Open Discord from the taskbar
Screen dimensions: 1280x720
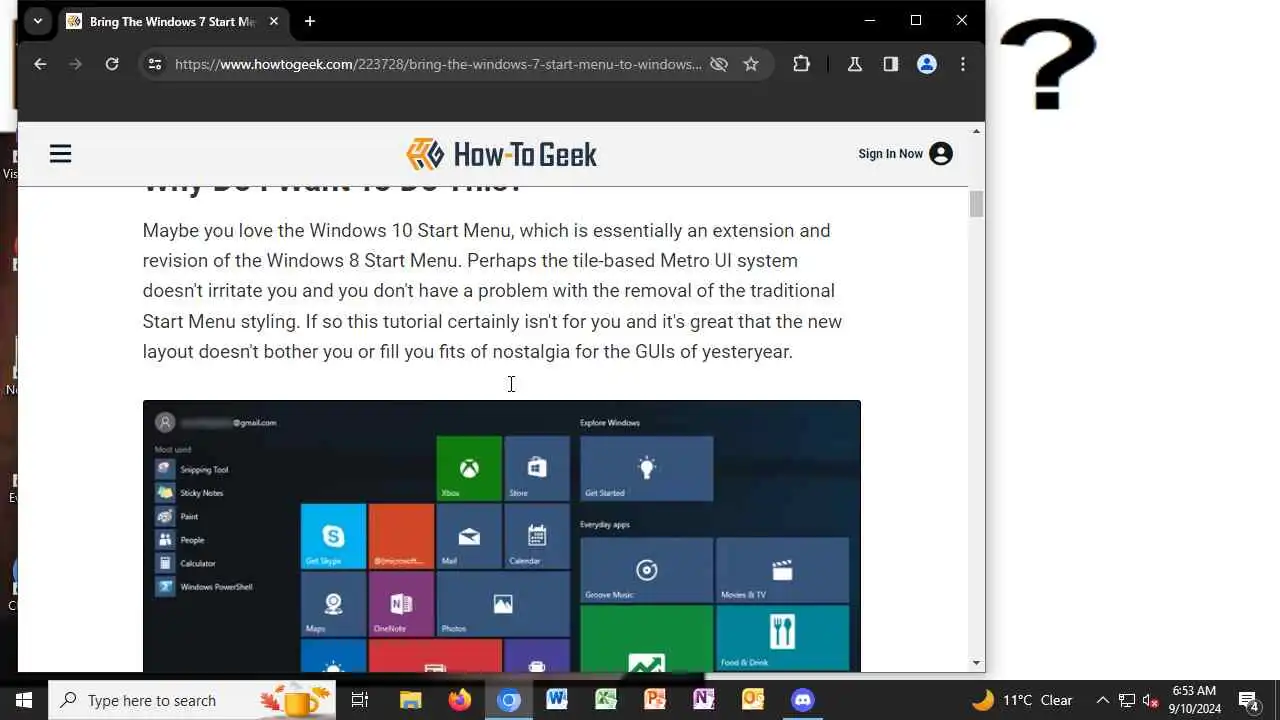coord(802,700)
